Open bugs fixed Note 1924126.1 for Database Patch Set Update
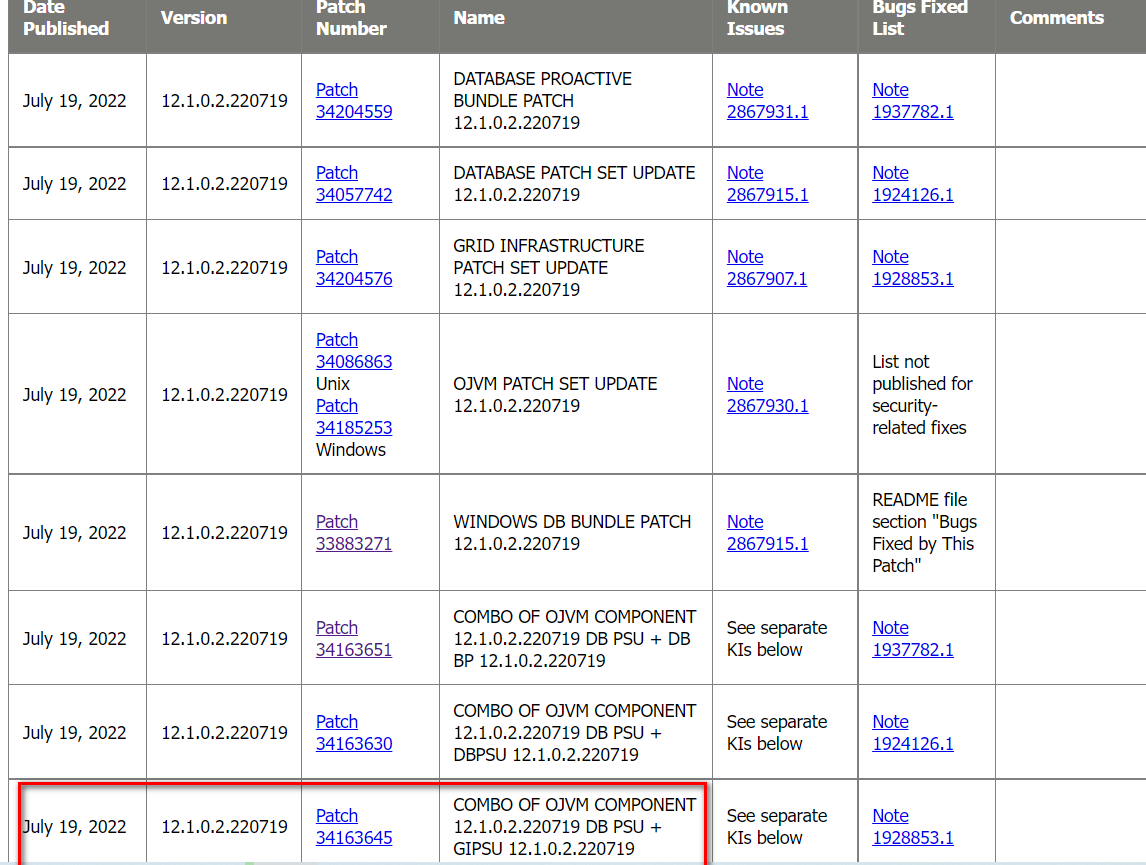This screenshot has height=865, width=1146. (x=913, y=184)
